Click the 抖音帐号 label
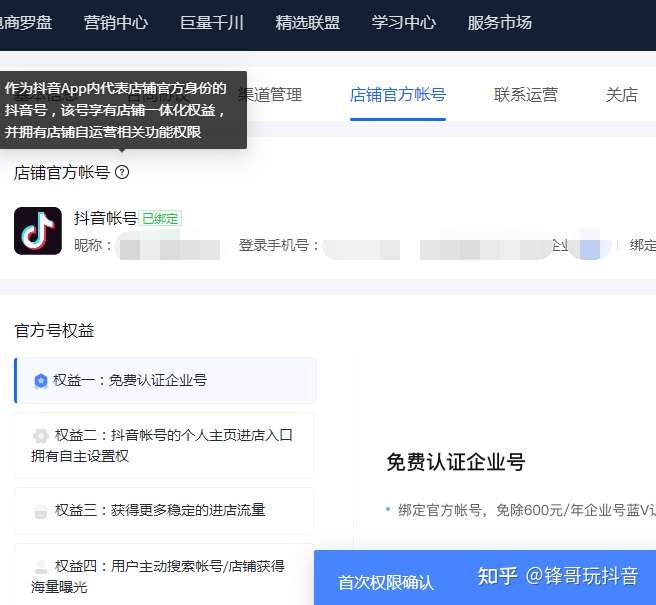This screenshot has height=605, width=656. click(105, 218)
